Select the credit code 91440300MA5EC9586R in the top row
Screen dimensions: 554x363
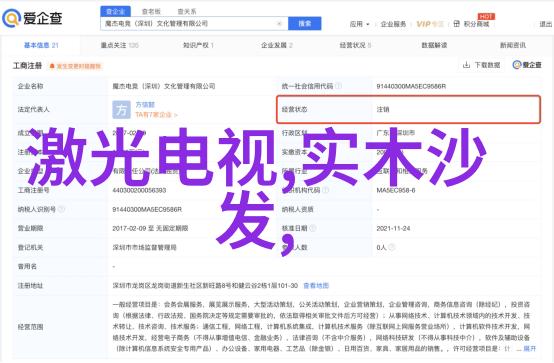coord(411,86)
